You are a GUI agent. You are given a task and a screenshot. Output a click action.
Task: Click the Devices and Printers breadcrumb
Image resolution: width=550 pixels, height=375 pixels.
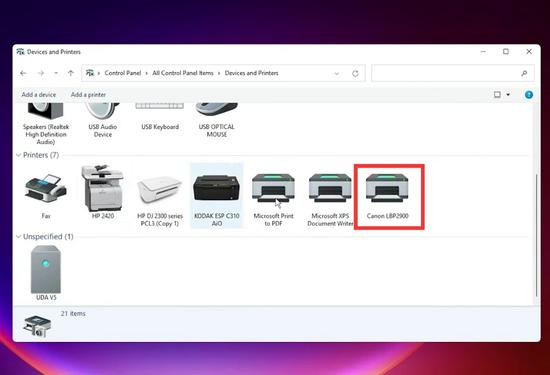(251, 73)
